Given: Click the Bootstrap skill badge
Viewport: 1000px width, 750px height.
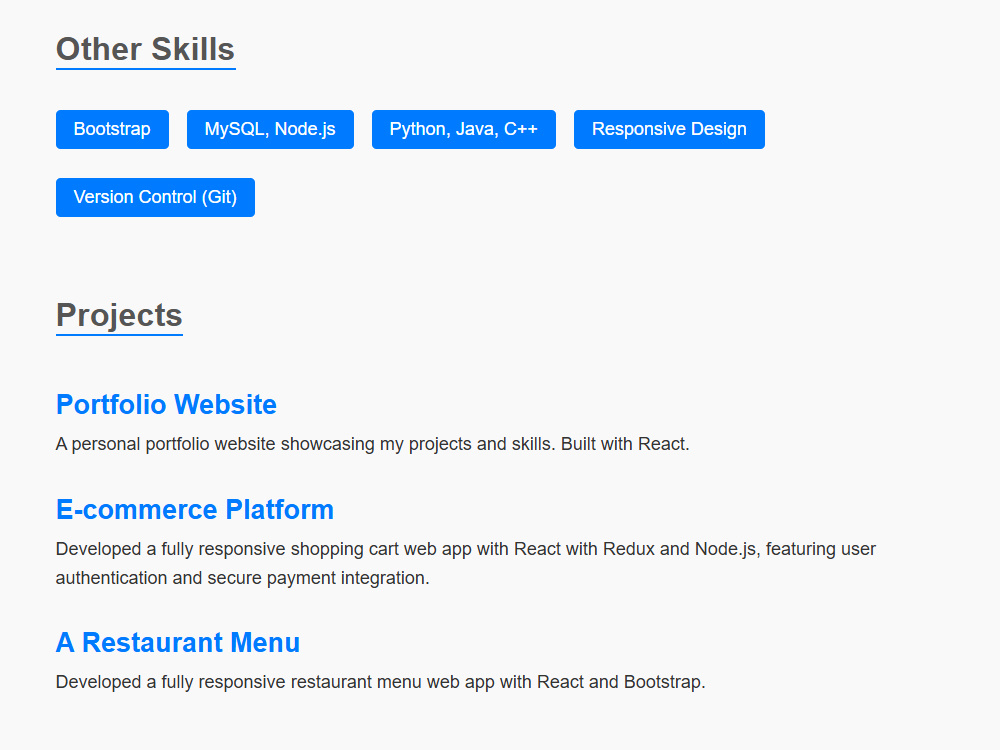Looking at the screenshot, I should pos(112,129).
